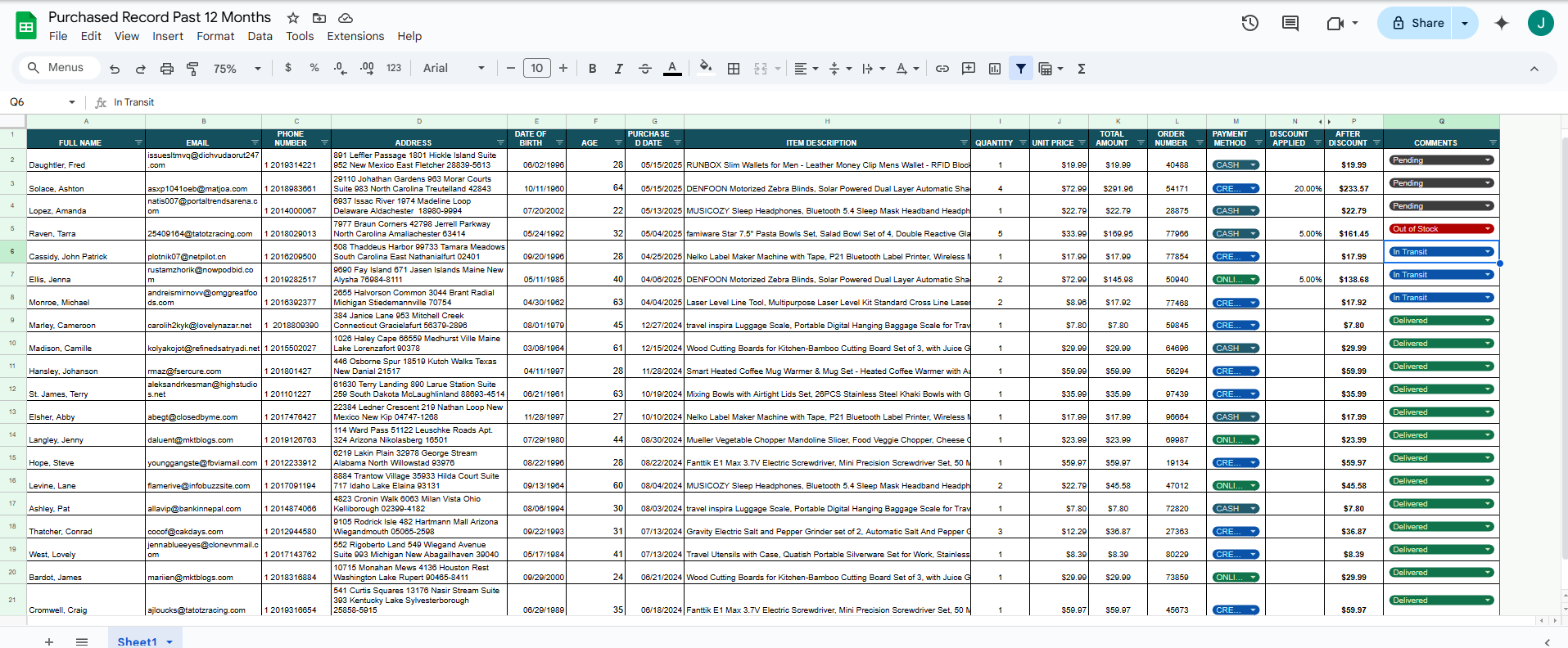
Task: Star the document title
Action: (293, 18)
